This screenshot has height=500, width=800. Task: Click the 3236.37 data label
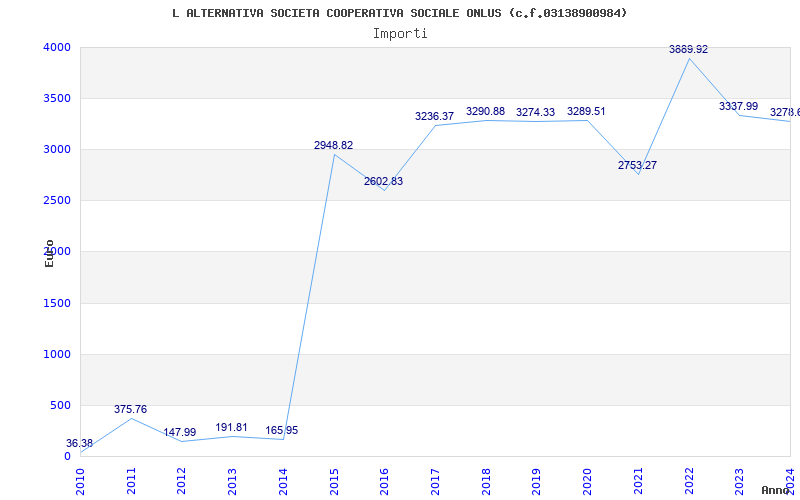click(434, 116)
